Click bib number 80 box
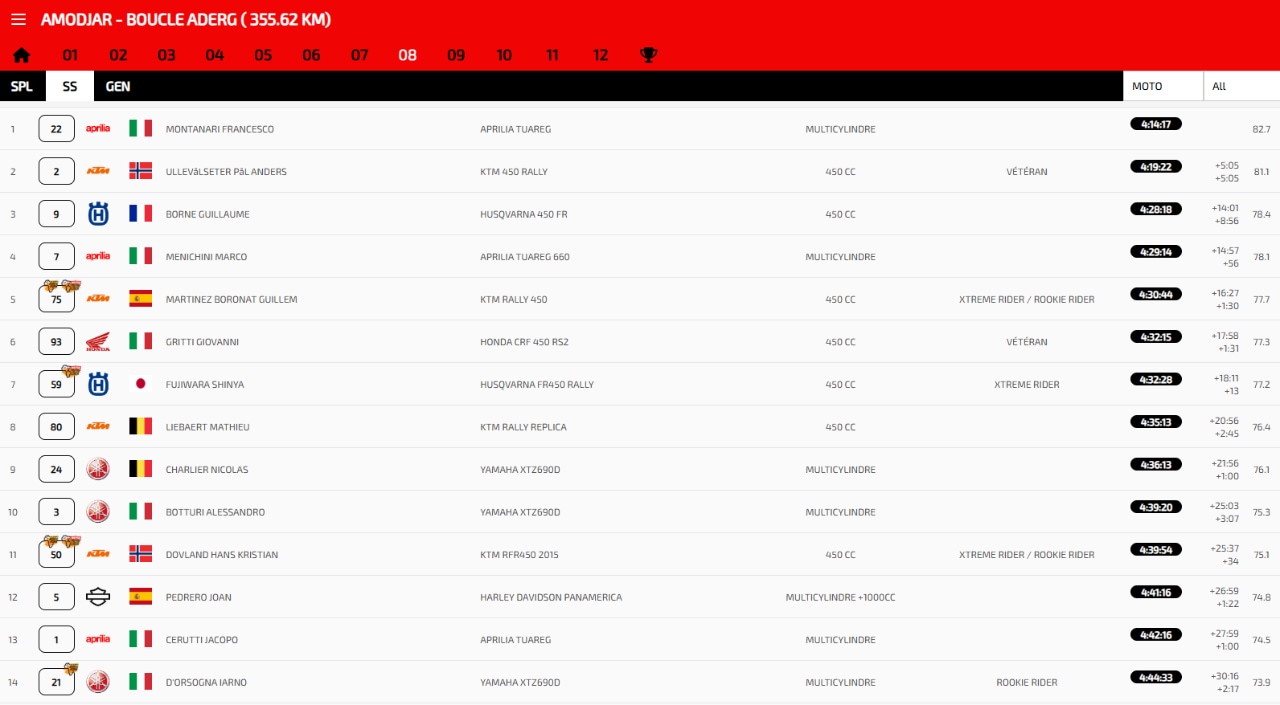The image size is (1280, 705). [56, 427]
